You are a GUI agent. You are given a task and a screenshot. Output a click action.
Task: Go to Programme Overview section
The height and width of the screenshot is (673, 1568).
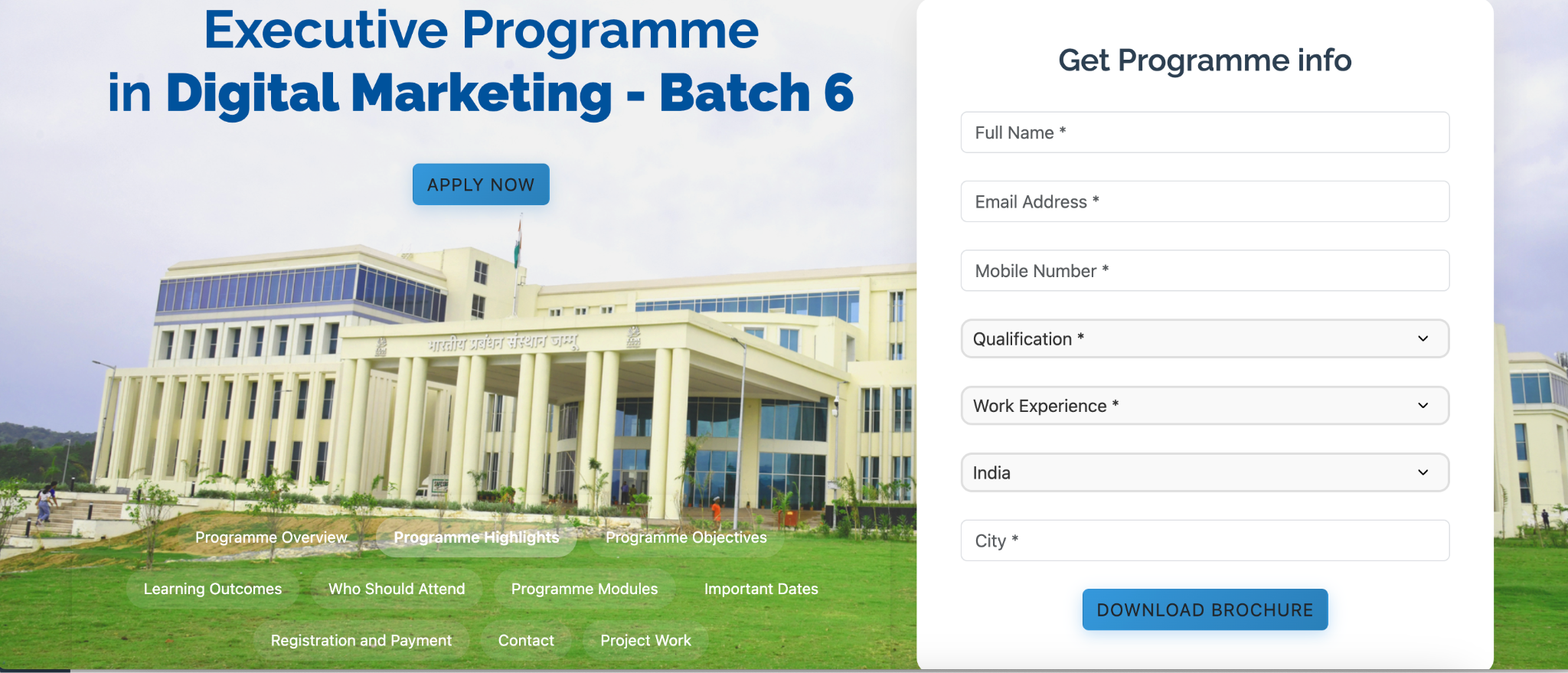[271, 537]
